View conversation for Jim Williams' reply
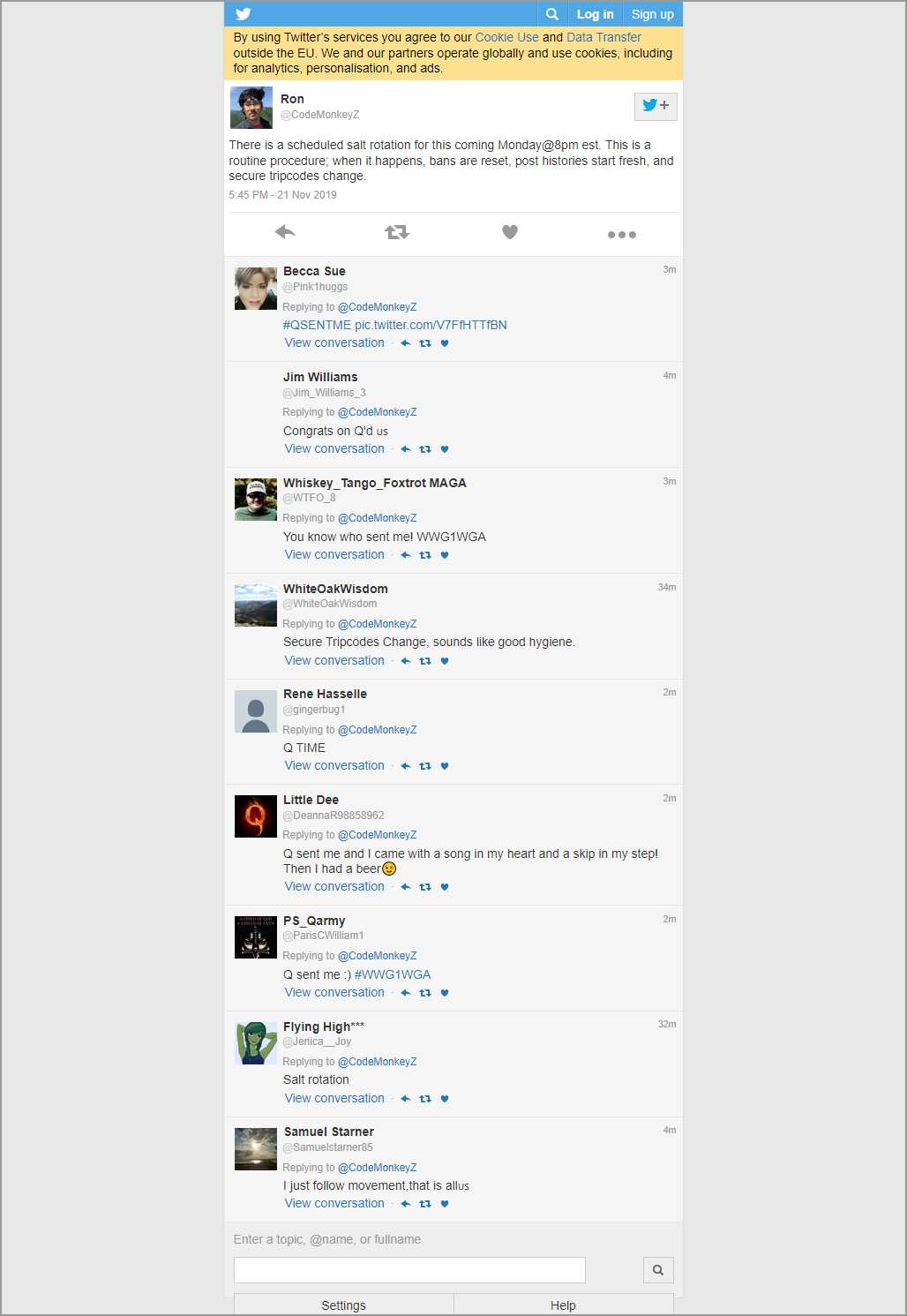This screenshot has width=907, height=1316. pyautogui.click(x=334, y=448)
